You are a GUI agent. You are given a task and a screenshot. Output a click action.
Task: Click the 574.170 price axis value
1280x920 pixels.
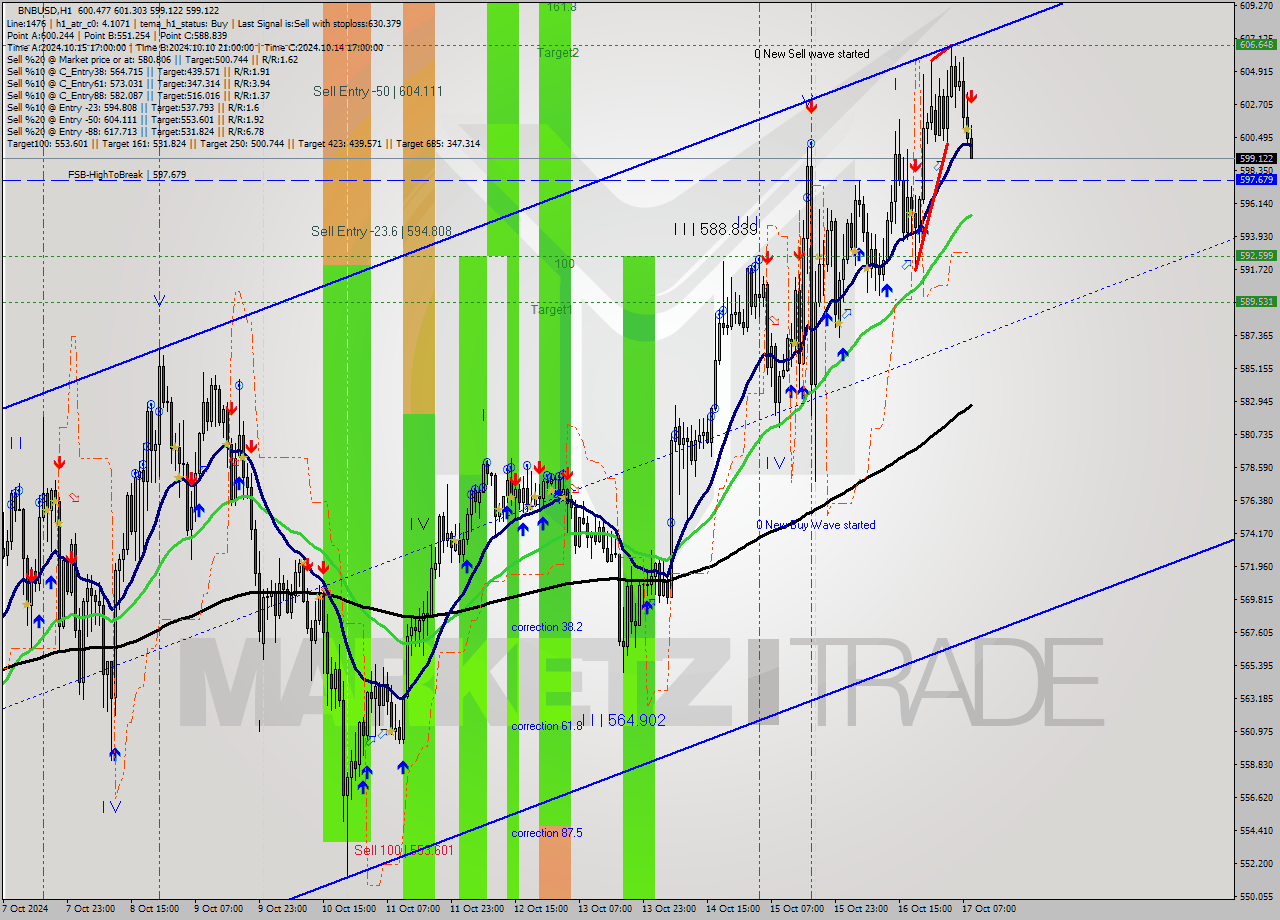click(x=1255, y=533)
